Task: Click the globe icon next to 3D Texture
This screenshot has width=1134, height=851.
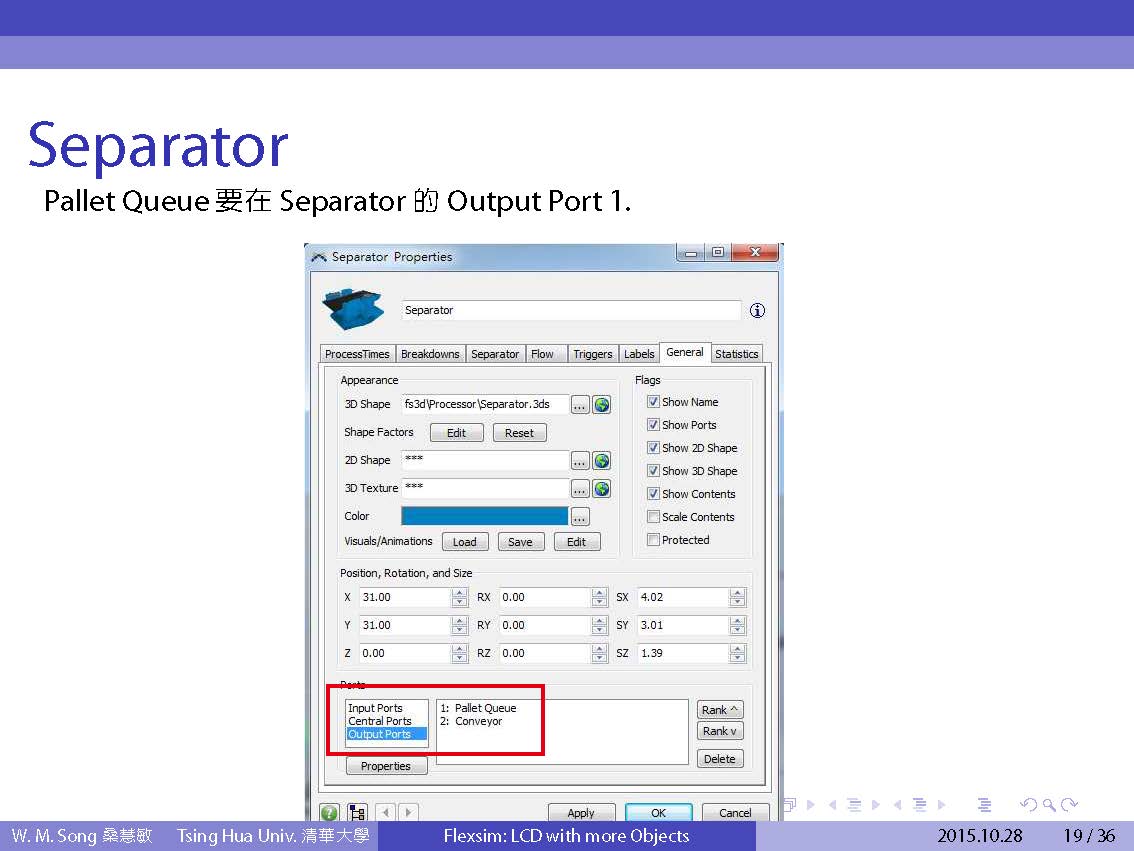Action: pyautogui.click(x=601, y=489)
